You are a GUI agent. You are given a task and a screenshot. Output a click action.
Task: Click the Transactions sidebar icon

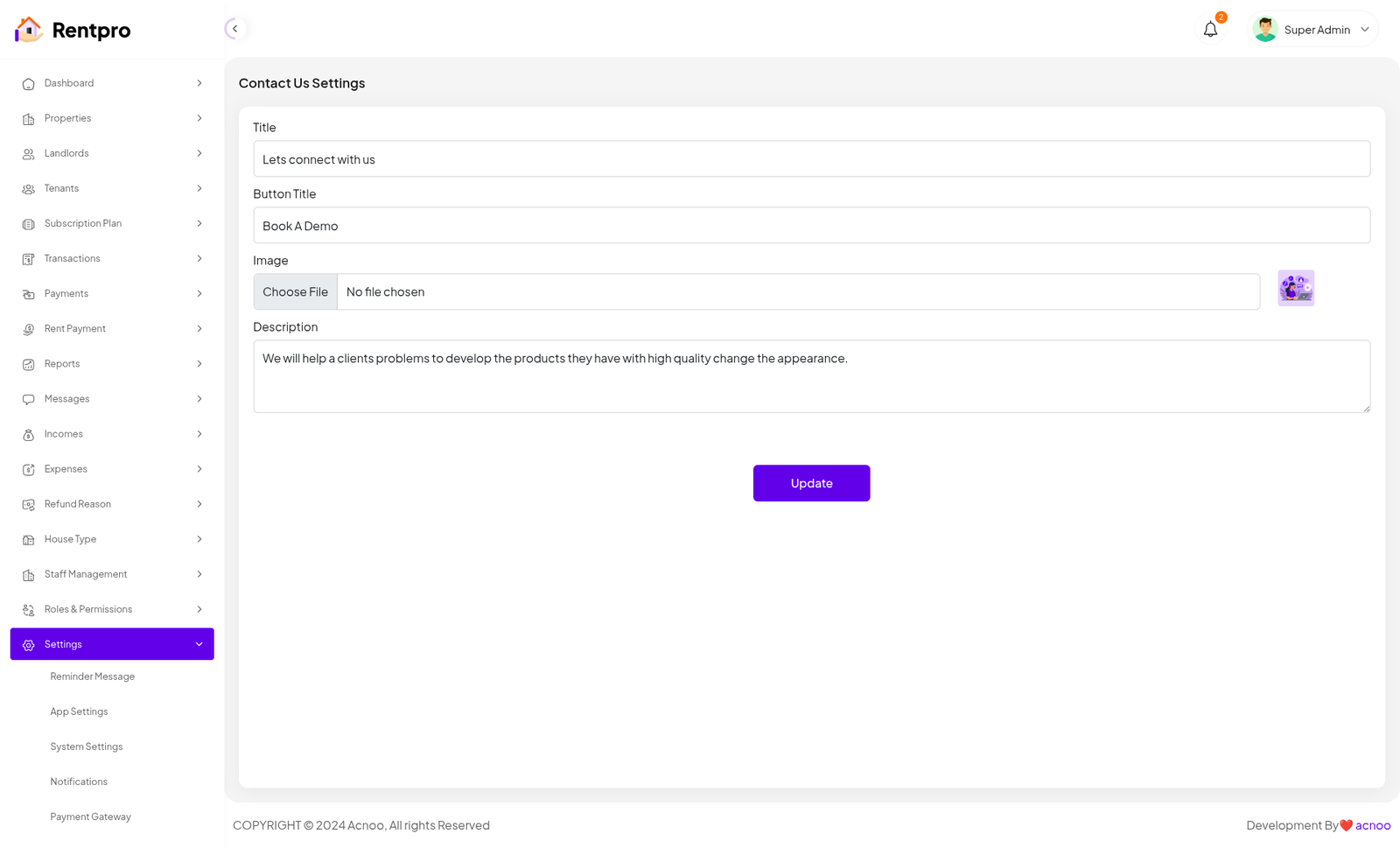coord(28,259)
